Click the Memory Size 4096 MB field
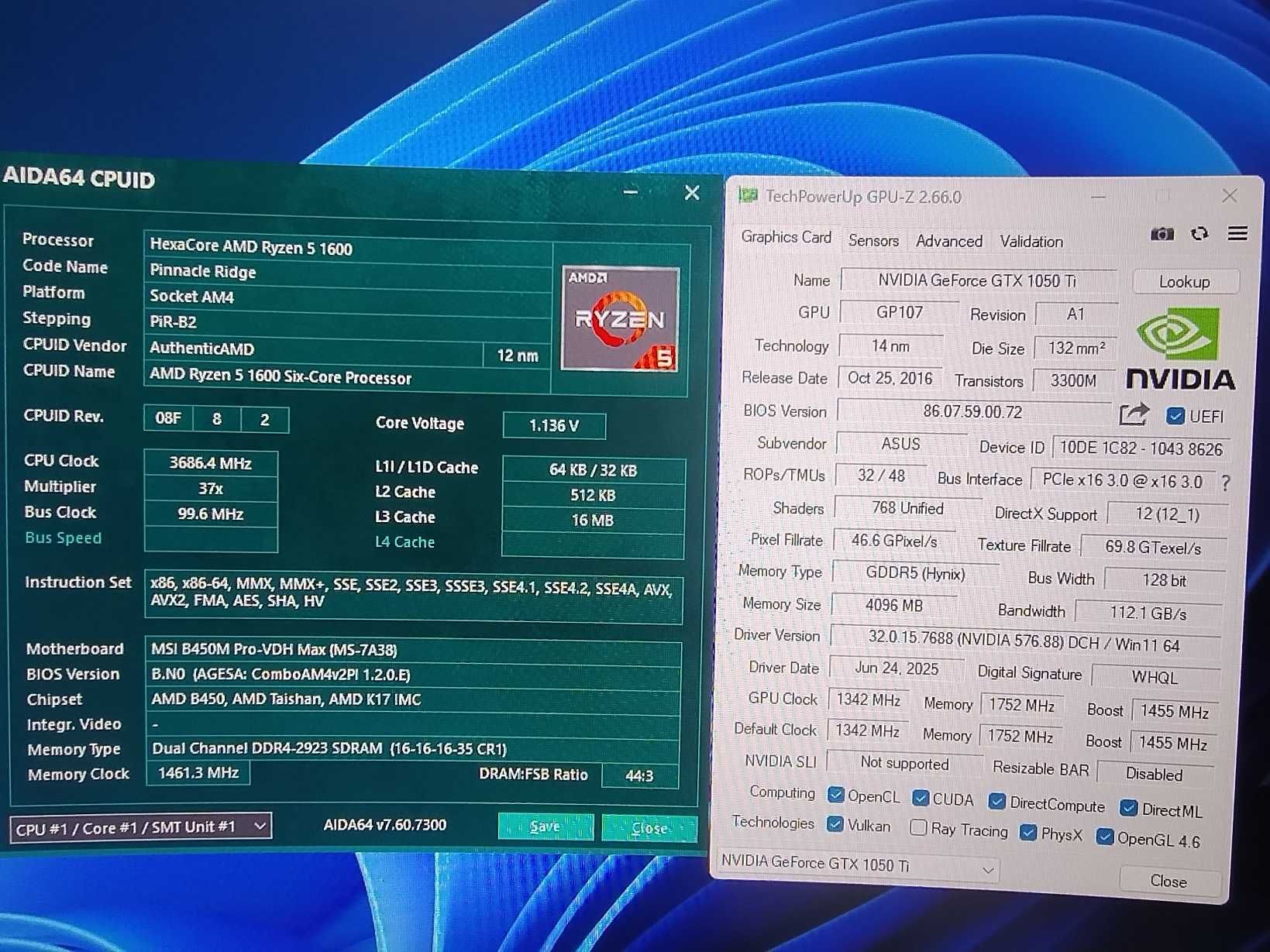 tap(894, 606)
